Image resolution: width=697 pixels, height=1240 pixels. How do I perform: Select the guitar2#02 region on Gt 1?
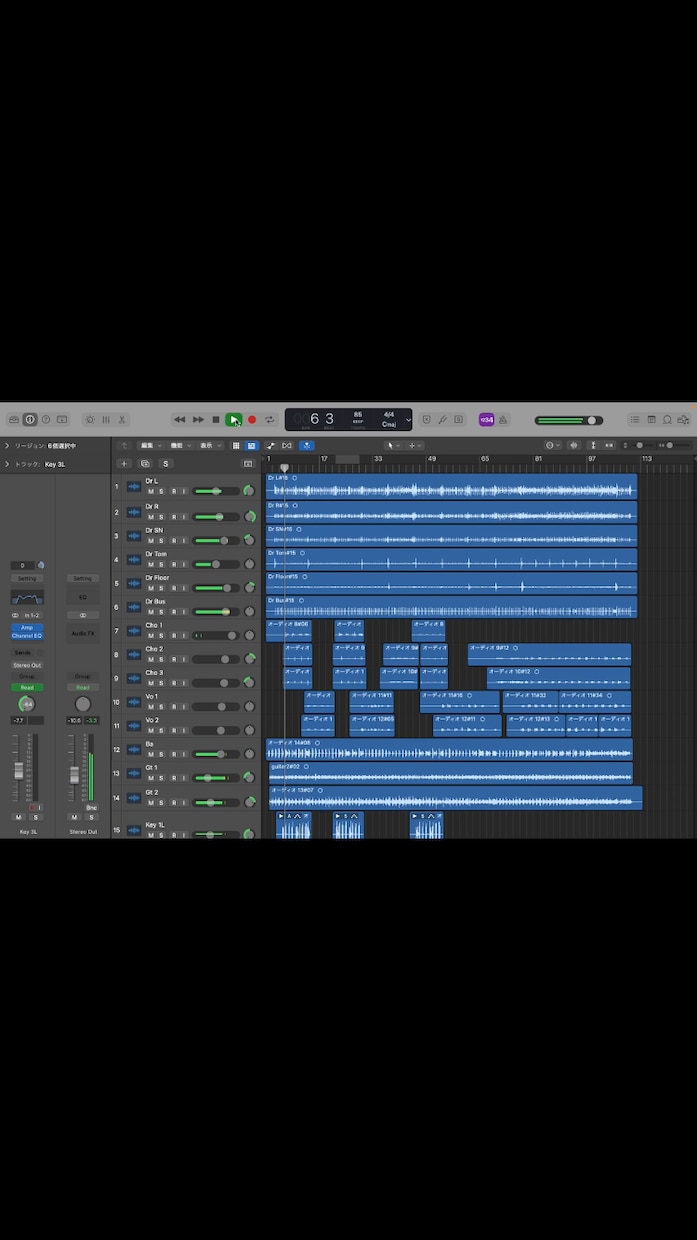coord(450,773)
